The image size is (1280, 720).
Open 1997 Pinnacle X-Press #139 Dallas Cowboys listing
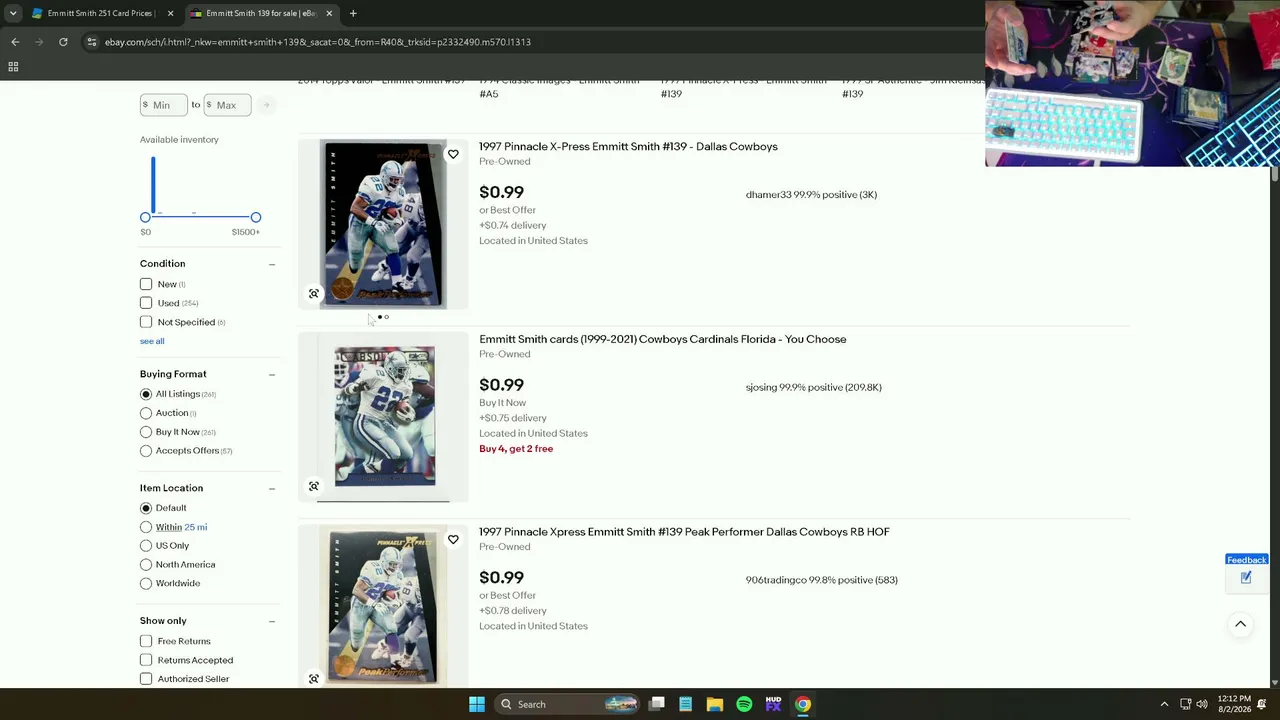[x=628, y=147]
